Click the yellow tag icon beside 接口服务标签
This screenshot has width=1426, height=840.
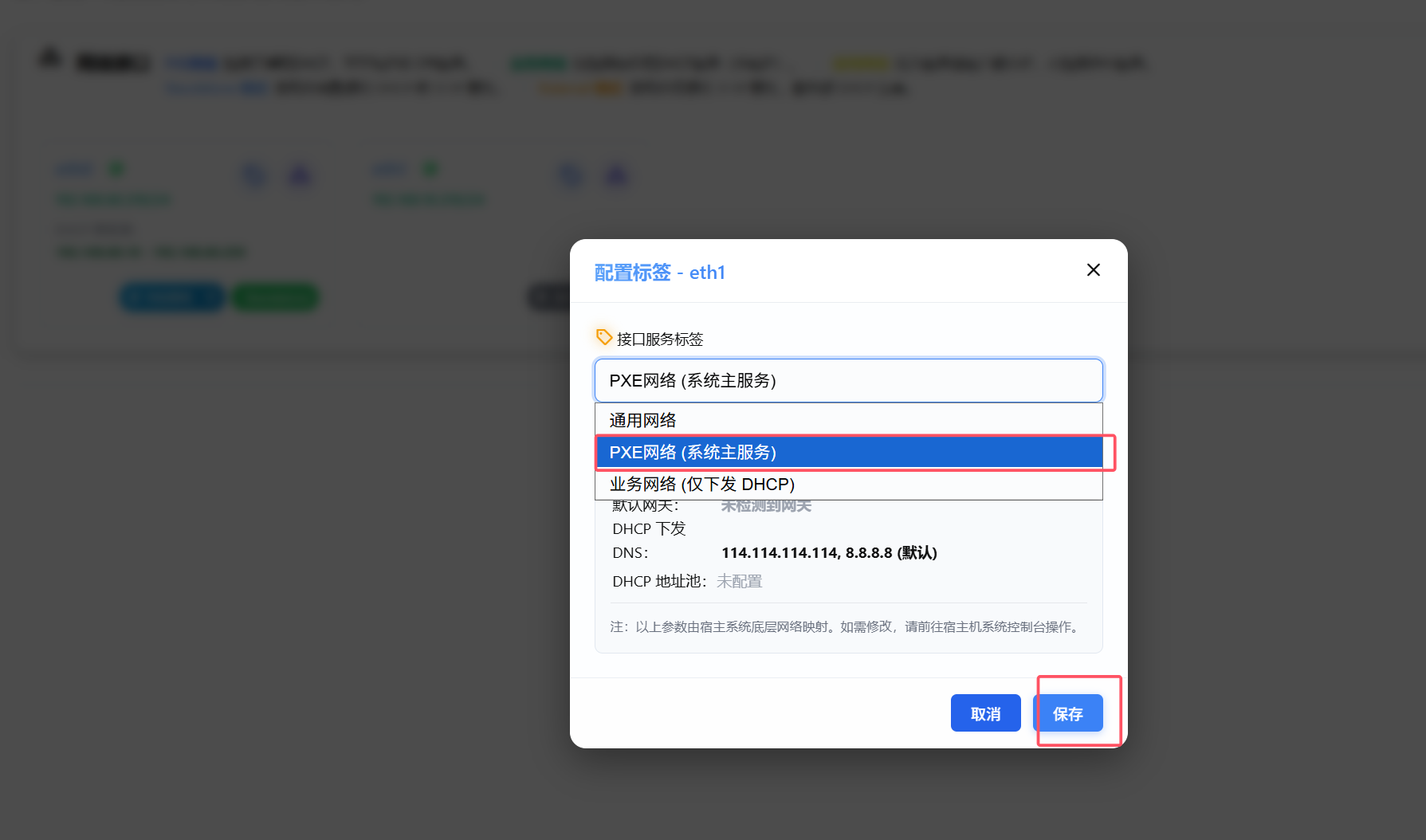point(603,337)
